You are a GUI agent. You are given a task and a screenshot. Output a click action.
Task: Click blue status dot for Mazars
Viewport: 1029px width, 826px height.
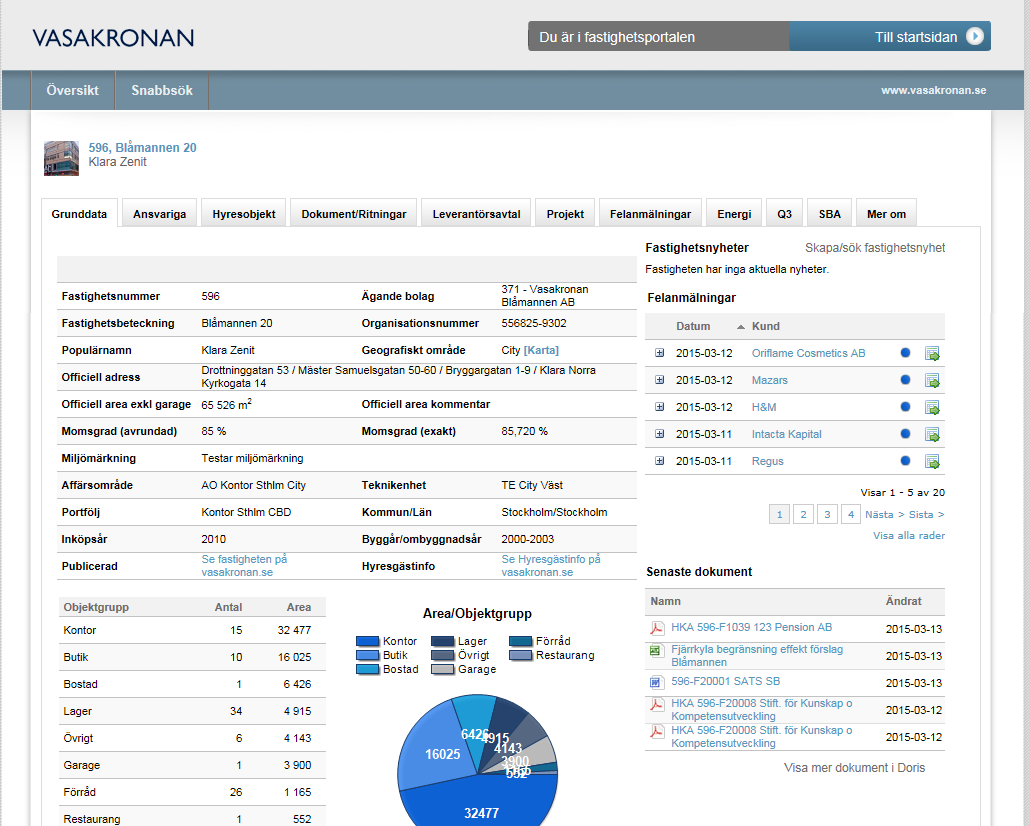906,379
